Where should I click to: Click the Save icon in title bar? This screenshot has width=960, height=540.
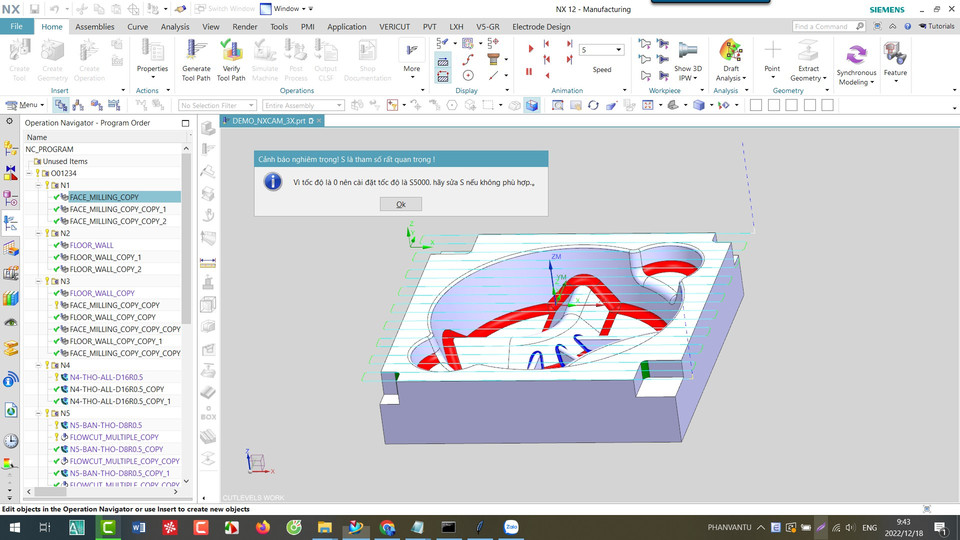point(34,9)
